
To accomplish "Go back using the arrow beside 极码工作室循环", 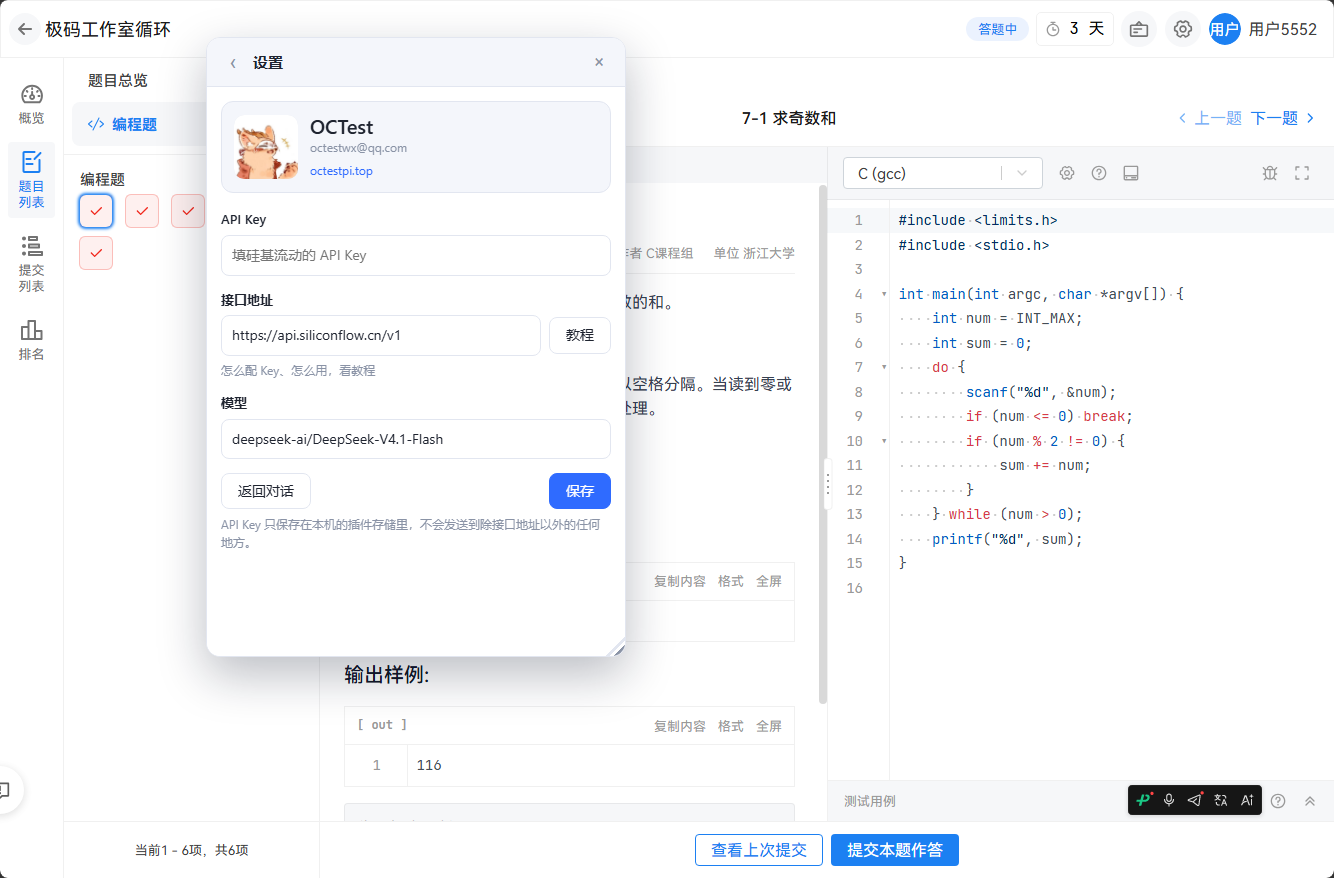I will tap(25, 29).
